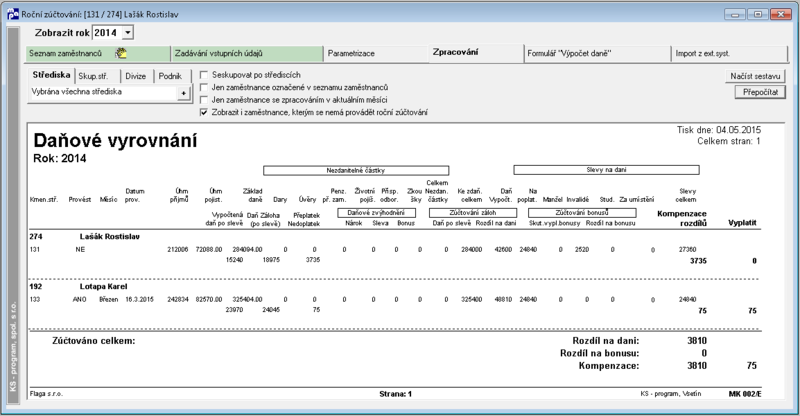
Task: Click the report title Daňové vyrovnání
Action: [115, 140]
